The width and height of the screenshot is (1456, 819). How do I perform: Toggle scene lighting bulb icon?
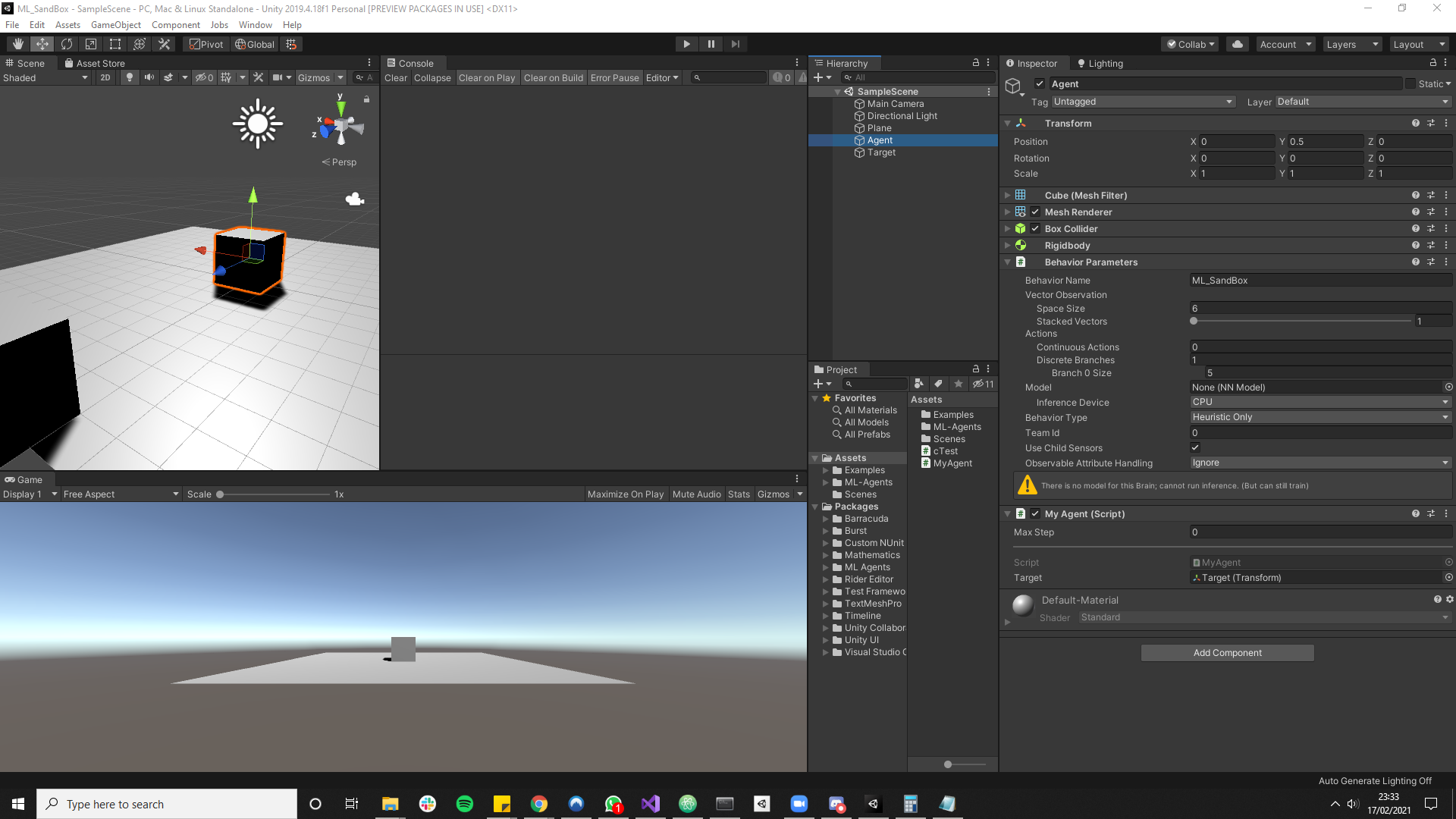(130, 77)
